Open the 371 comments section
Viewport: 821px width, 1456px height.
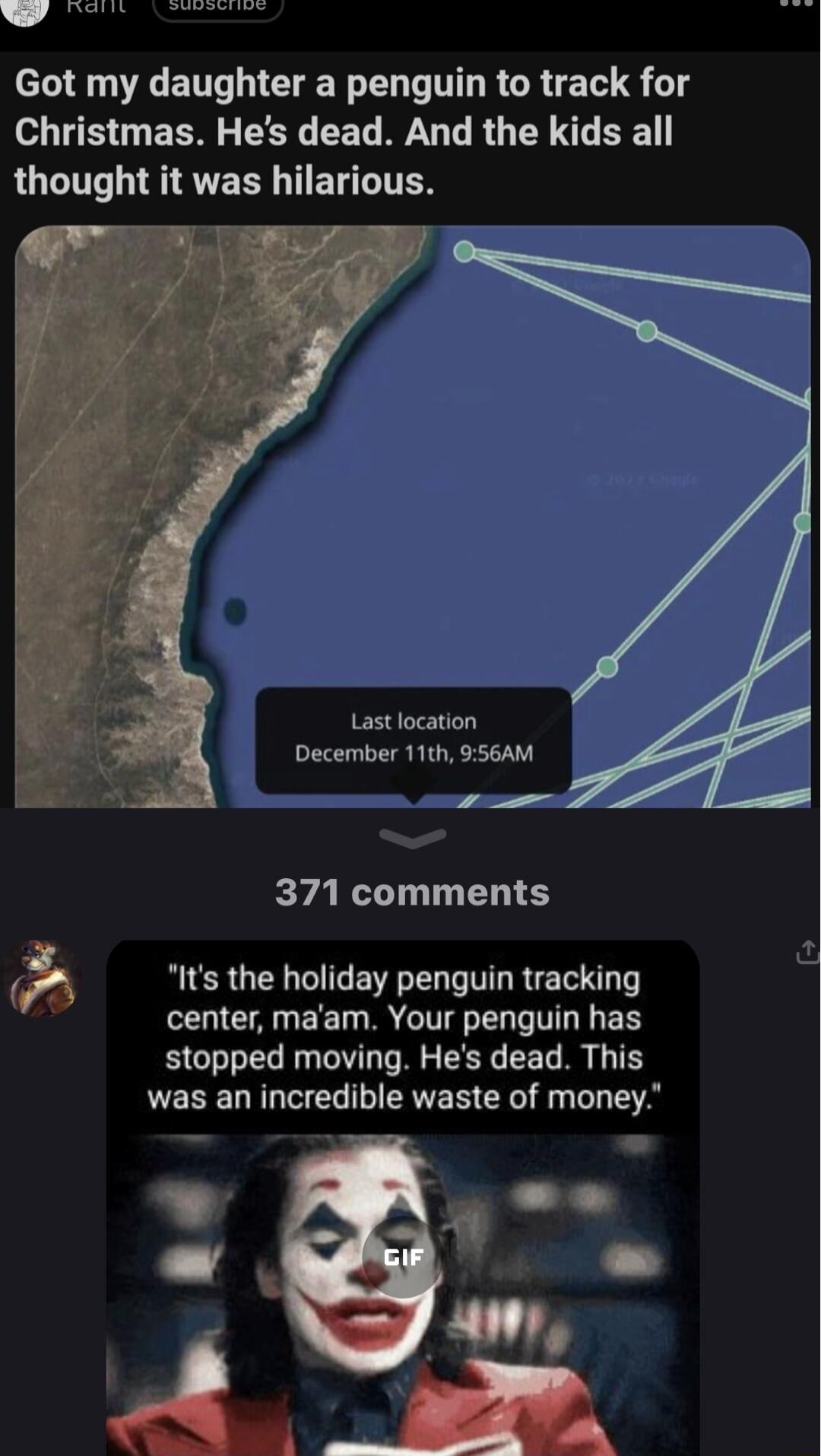click(412, 892)
